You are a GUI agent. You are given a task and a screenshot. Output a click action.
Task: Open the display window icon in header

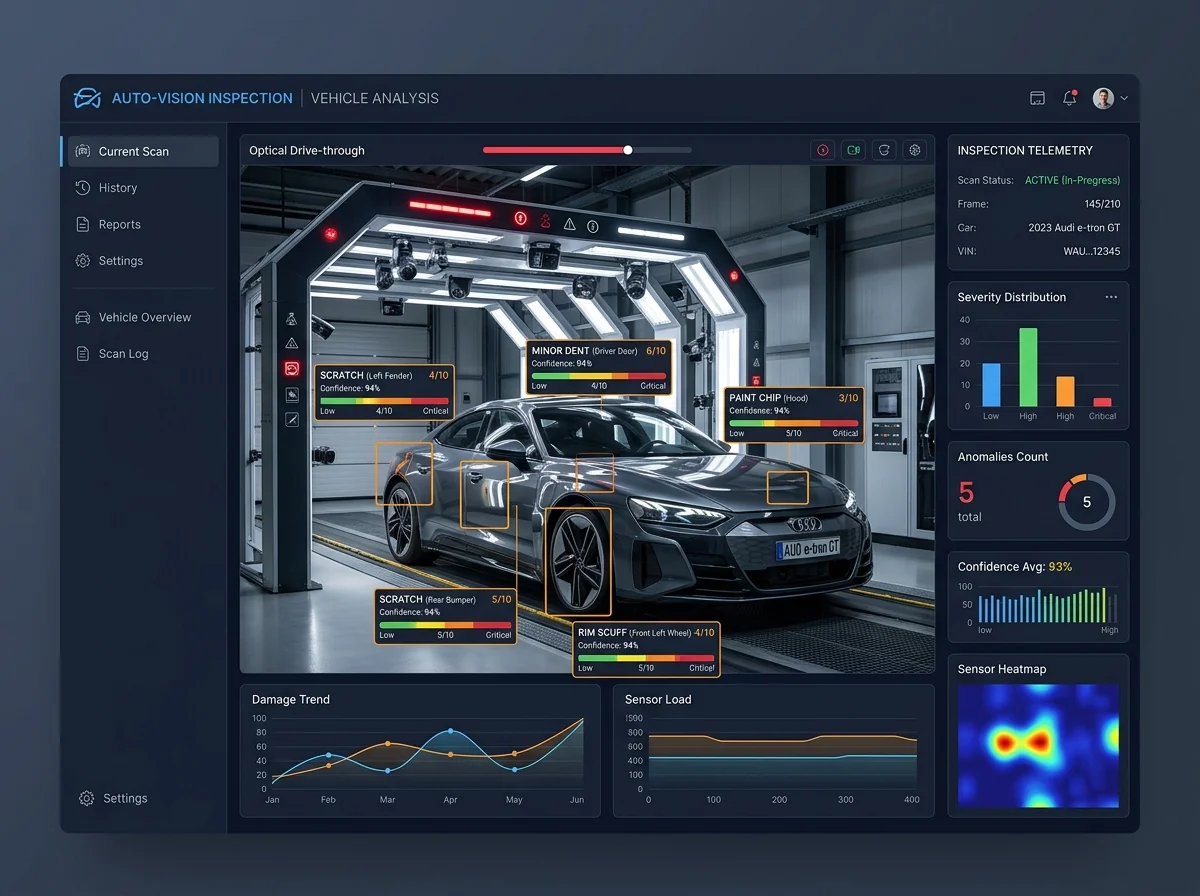pos(1038,98)
